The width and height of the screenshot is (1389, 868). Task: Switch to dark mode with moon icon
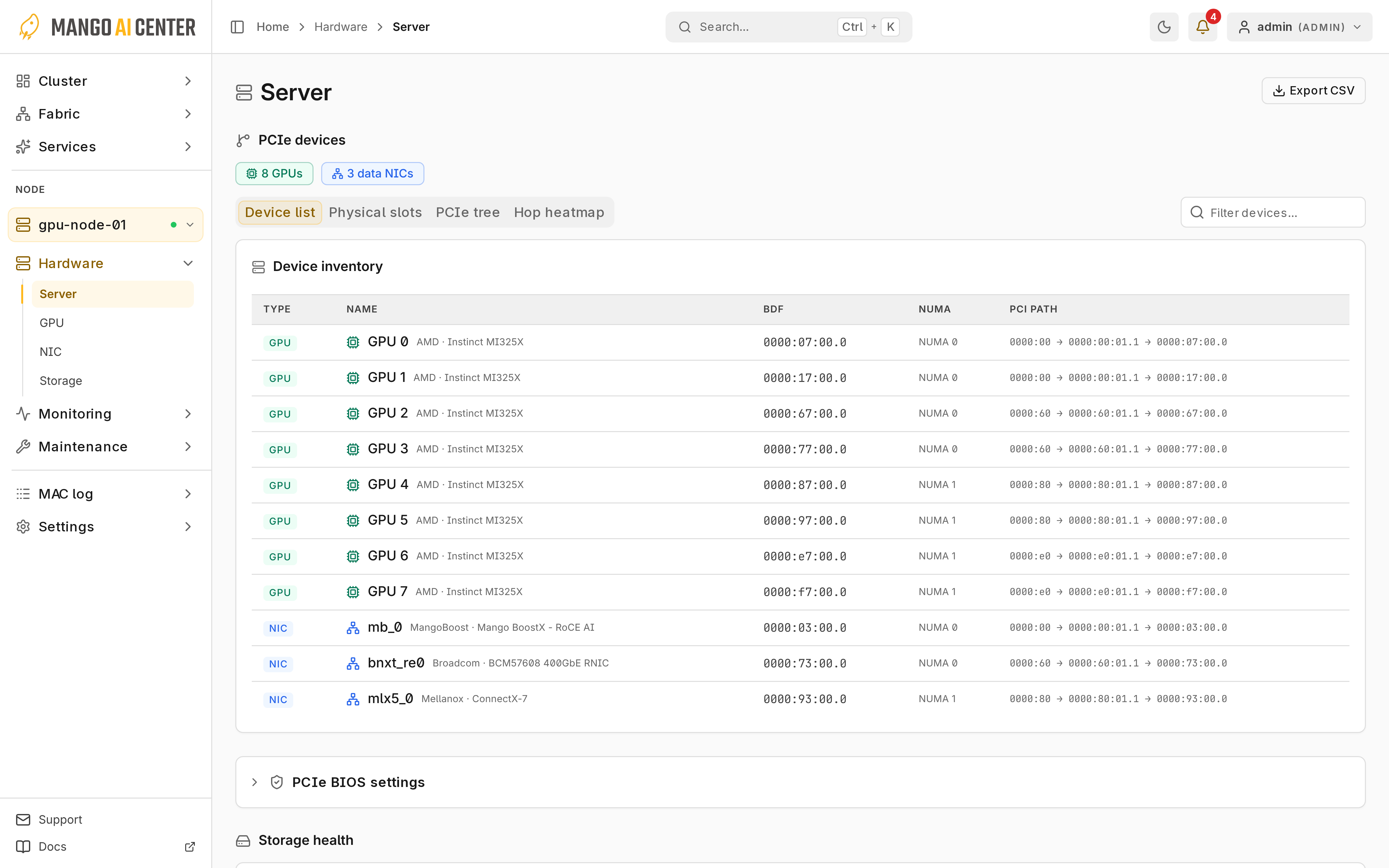(x=1163, y=27)
